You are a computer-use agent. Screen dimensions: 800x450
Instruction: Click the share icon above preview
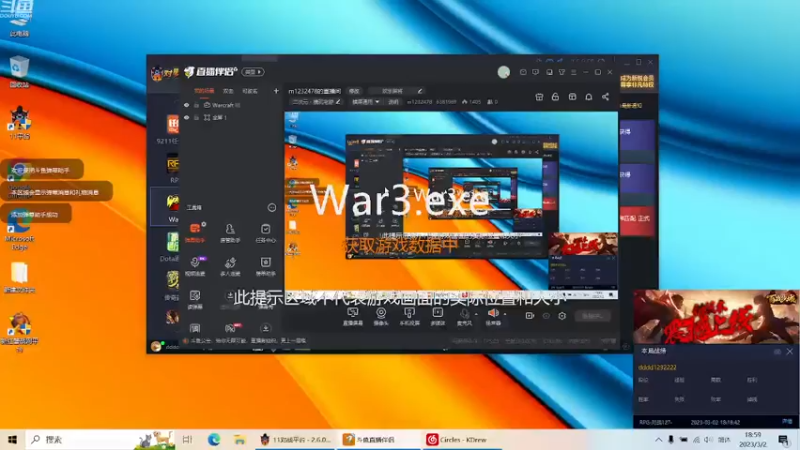click(x=605, y=96)
